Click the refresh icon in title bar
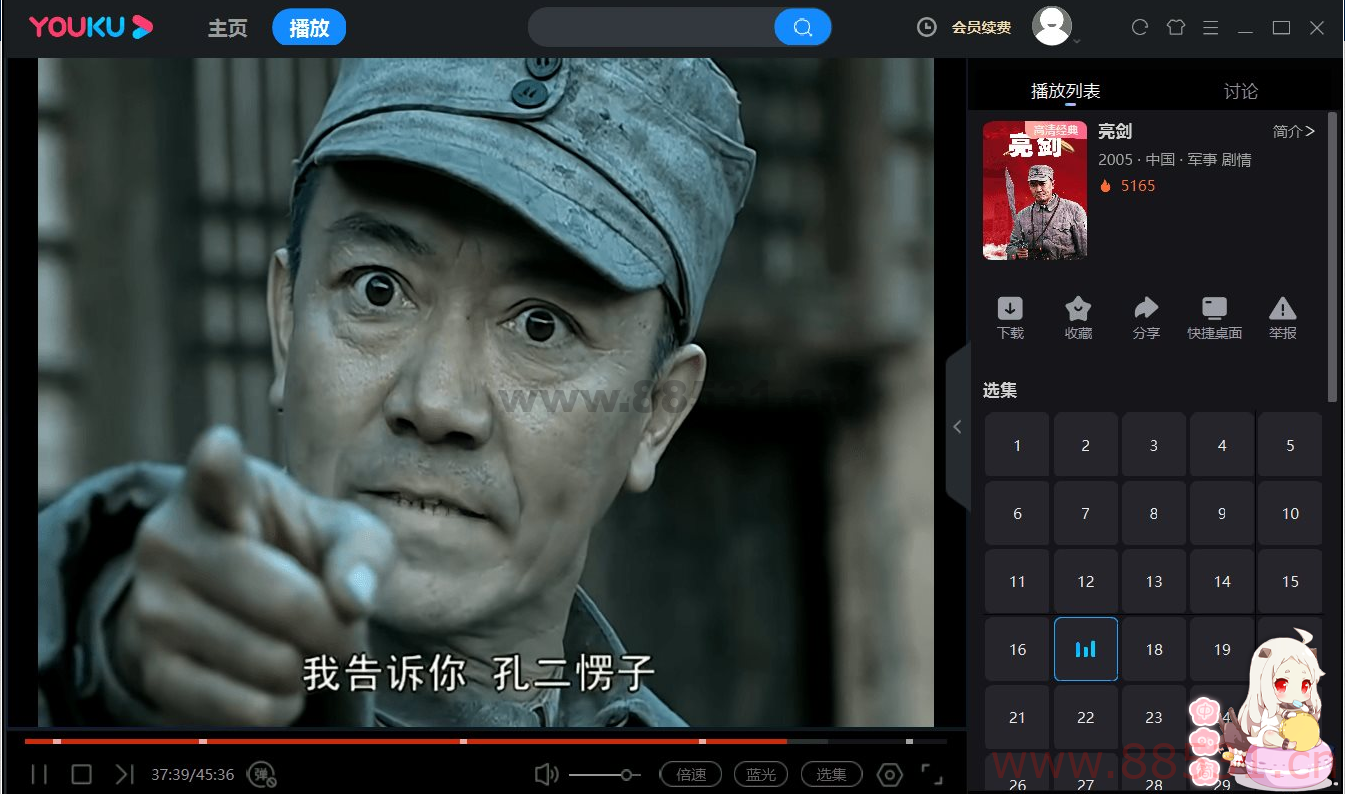The height and width of the screenshot is (794, 1345). [x=1140, y=27]
